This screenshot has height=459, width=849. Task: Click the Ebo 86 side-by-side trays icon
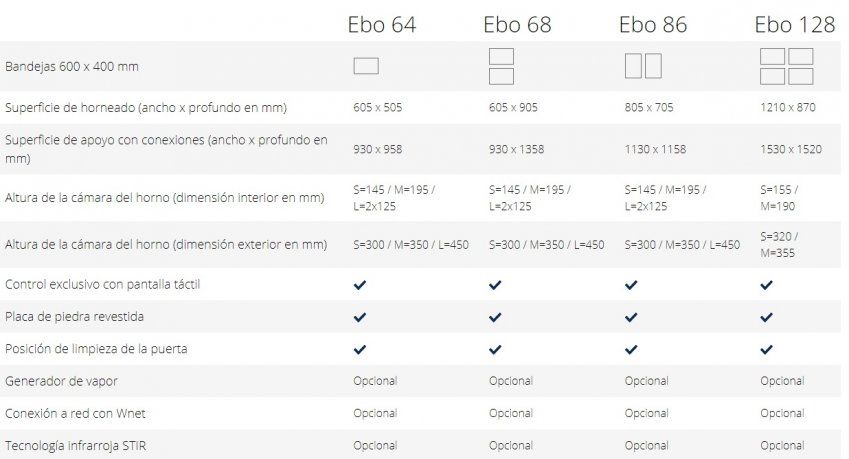pyautogui.click(x=643, y=66)
